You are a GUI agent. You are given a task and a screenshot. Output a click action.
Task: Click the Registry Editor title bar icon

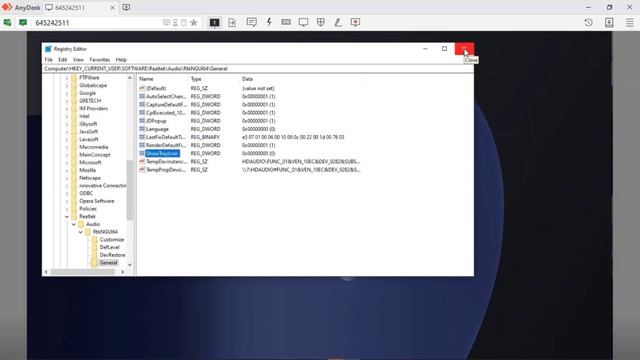[48, 49]
